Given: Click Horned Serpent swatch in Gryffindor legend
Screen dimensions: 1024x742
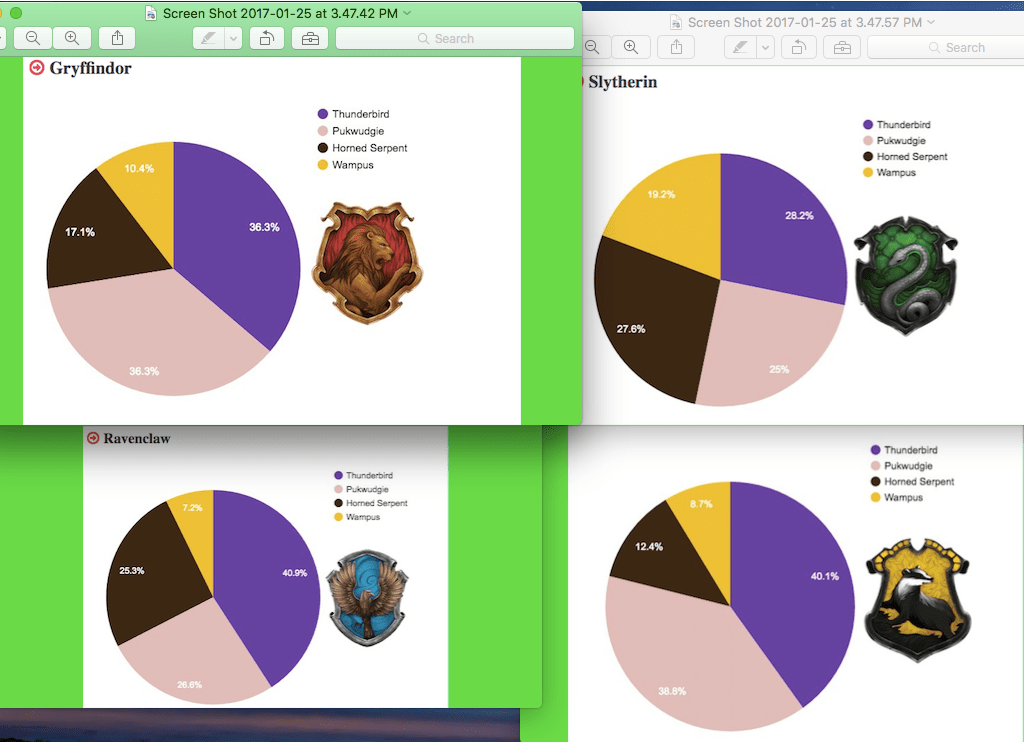Looking at the screenshot, I should tap(323, 148).
